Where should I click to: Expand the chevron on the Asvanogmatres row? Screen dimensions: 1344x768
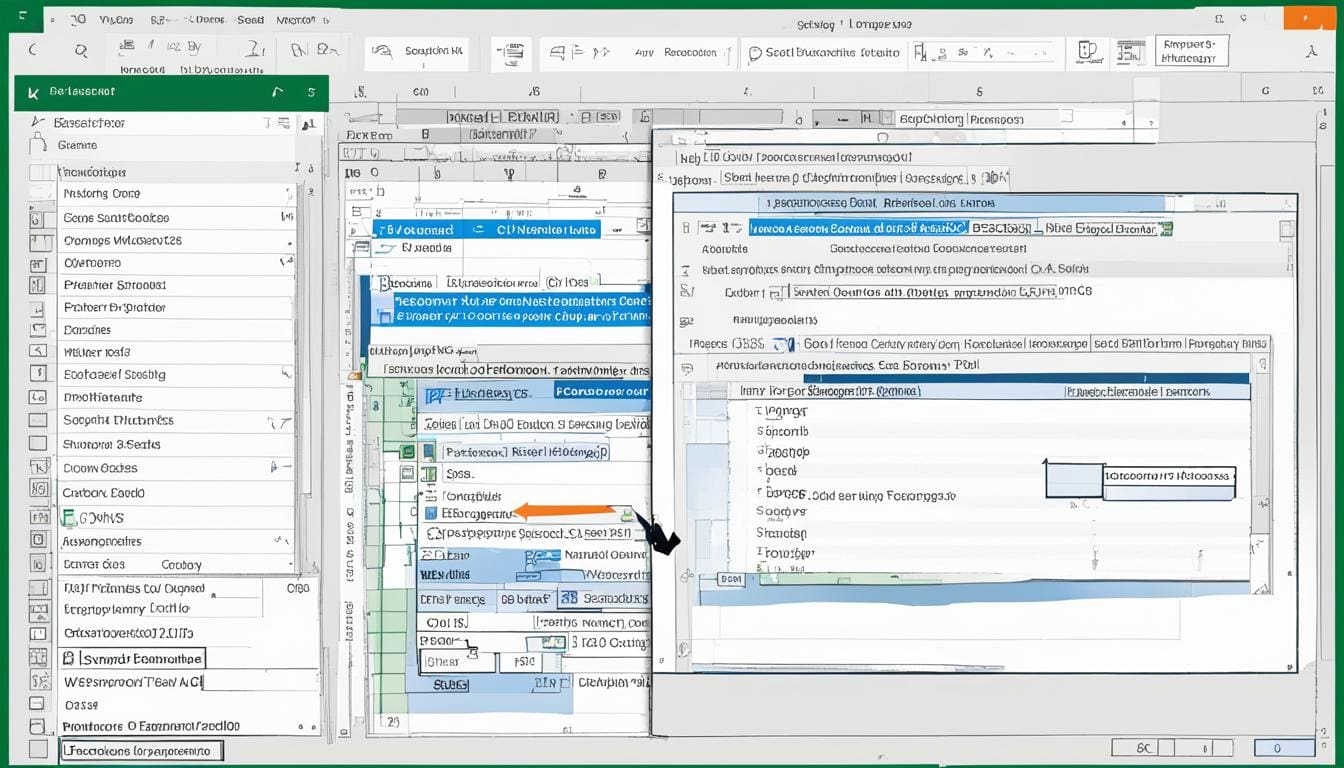coord(281,541)
